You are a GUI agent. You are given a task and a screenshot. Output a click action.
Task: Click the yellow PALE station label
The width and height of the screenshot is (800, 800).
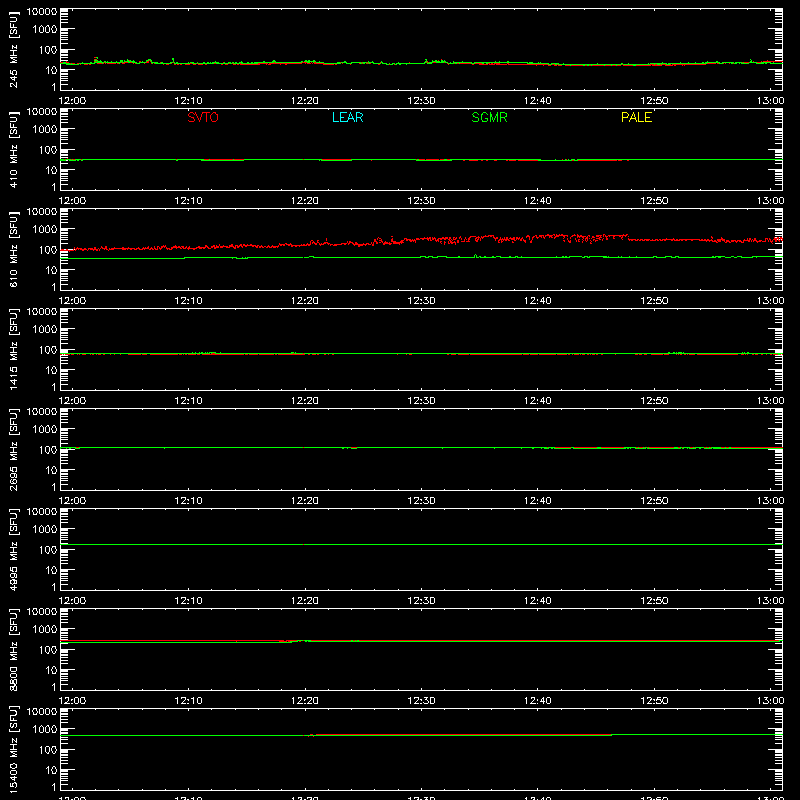click(636, 117)
